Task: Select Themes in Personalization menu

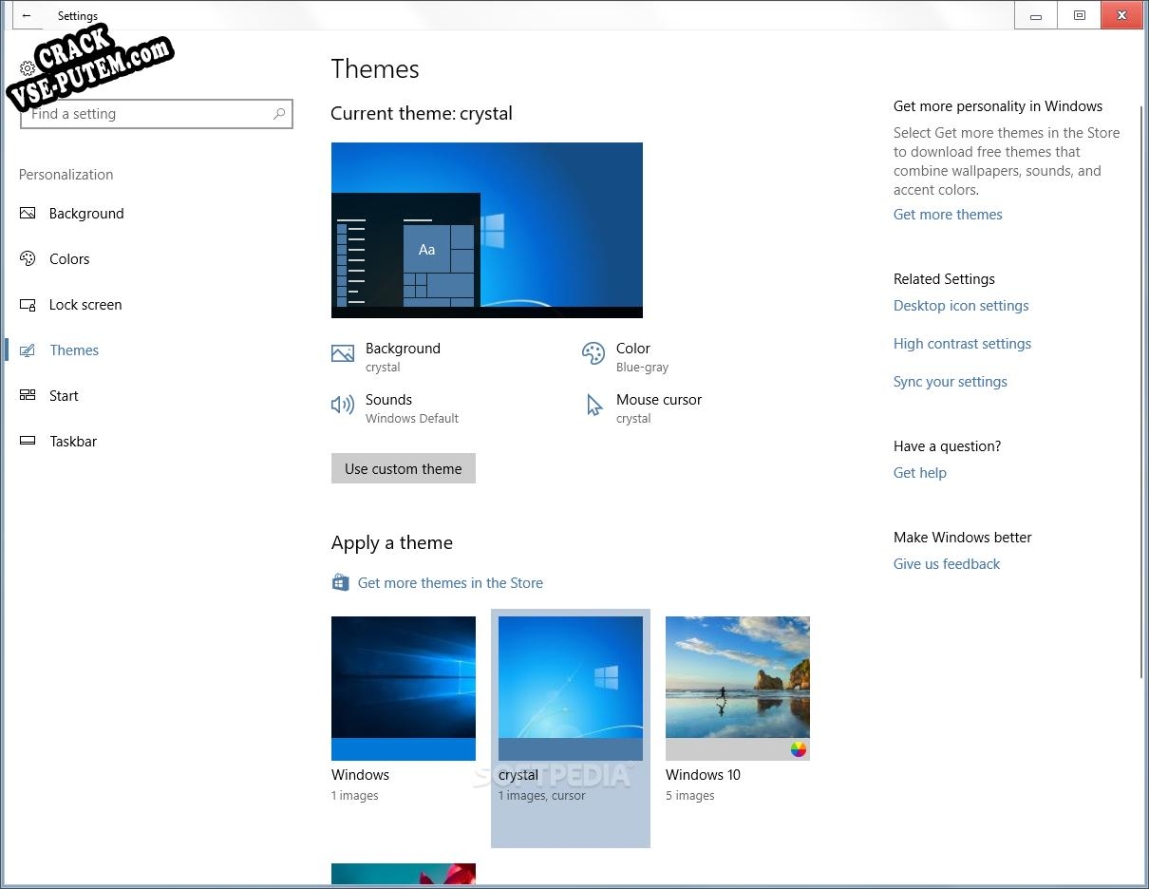Action: pos(74,350)
